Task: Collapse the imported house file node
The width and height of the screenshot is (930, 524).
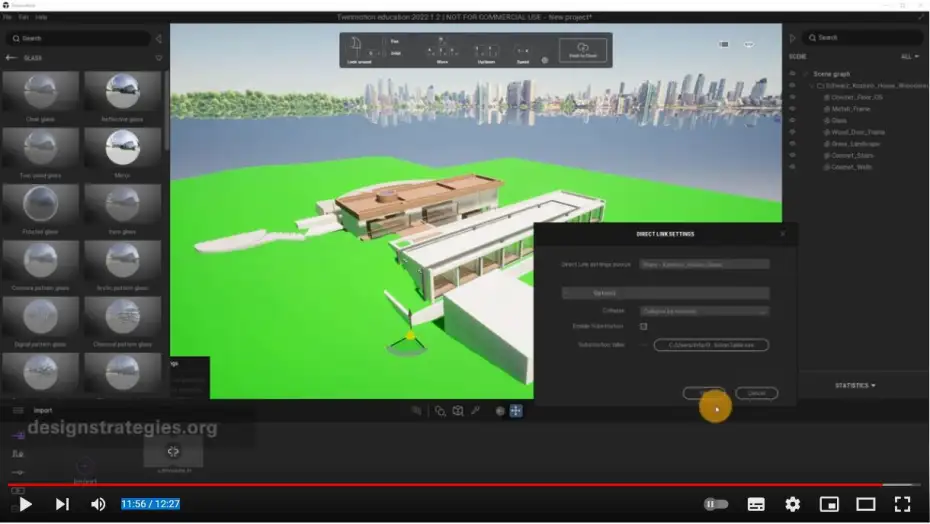Action: [812, 85]
